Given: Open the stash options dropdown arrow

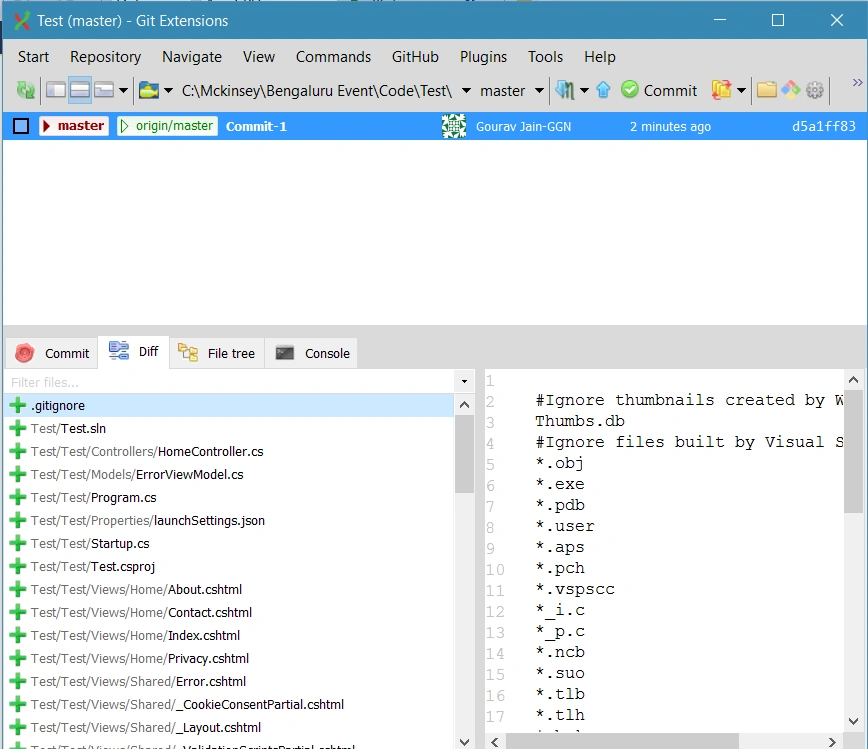Looking at the screenshot, I should [741, 90].
